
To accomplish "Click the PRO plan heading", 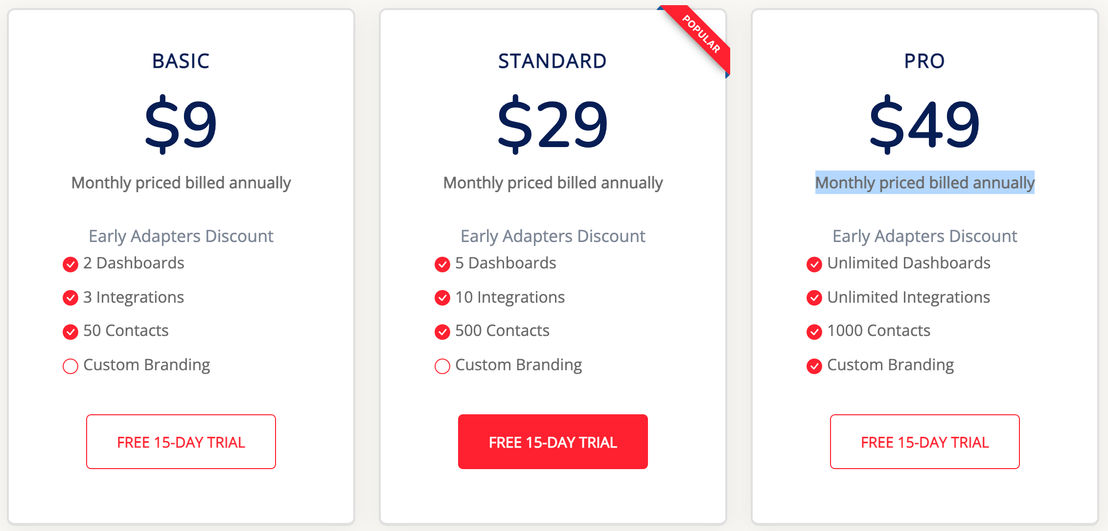I will (x=924, y=62).
